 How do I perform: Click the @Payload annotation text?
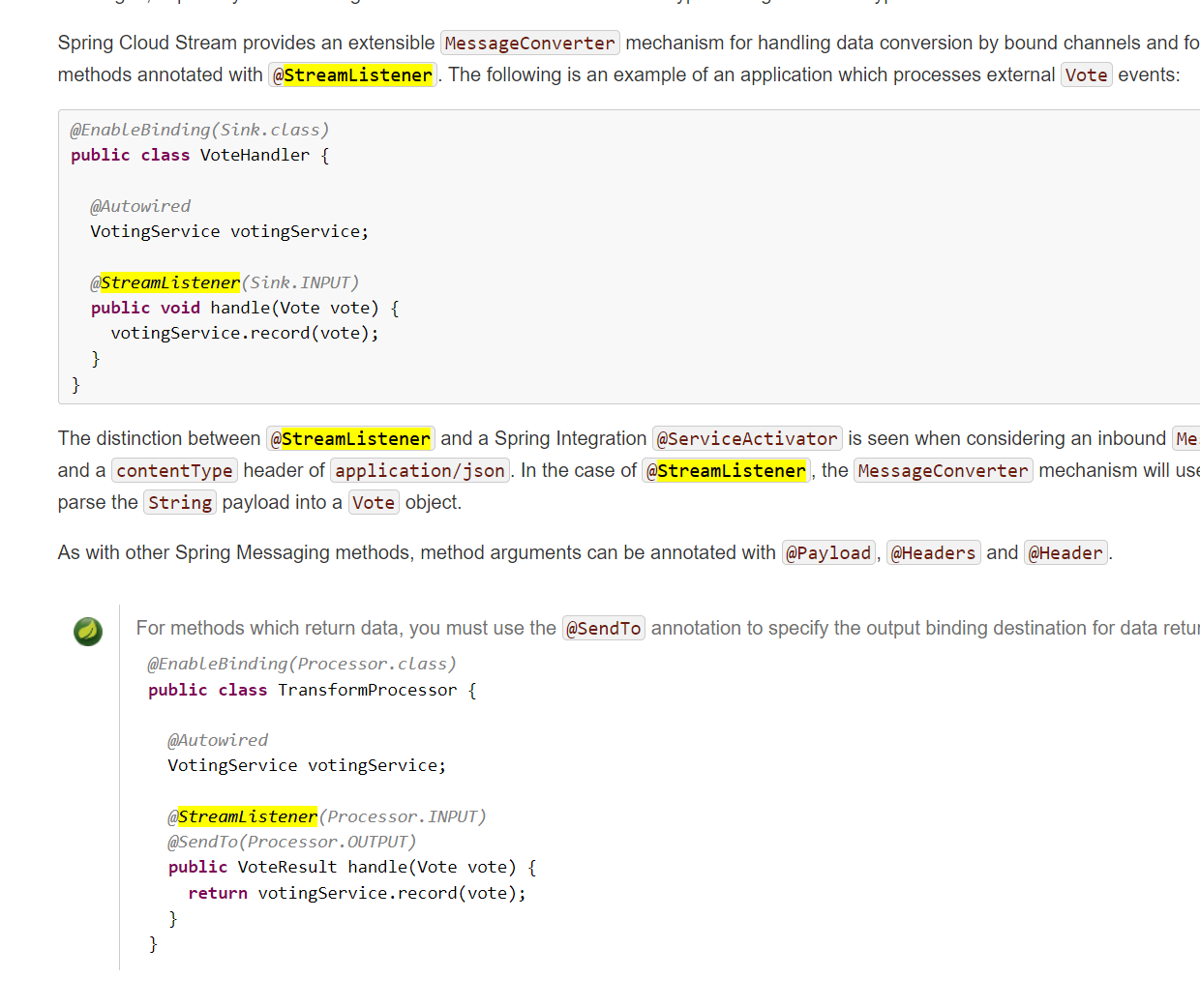click(828, 552)
